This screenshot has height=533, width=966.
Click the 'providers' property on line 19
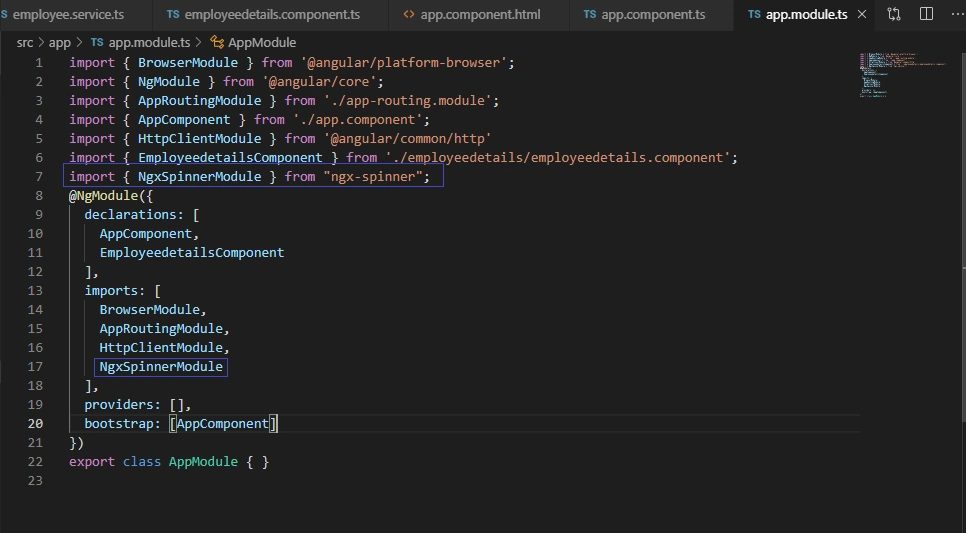coord(118,404)
